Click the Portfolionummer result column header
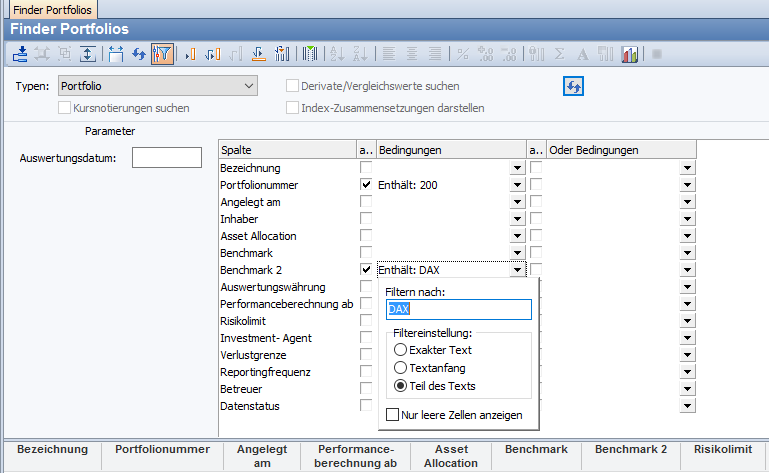This screenshot has width=769, height=473. 161,450
